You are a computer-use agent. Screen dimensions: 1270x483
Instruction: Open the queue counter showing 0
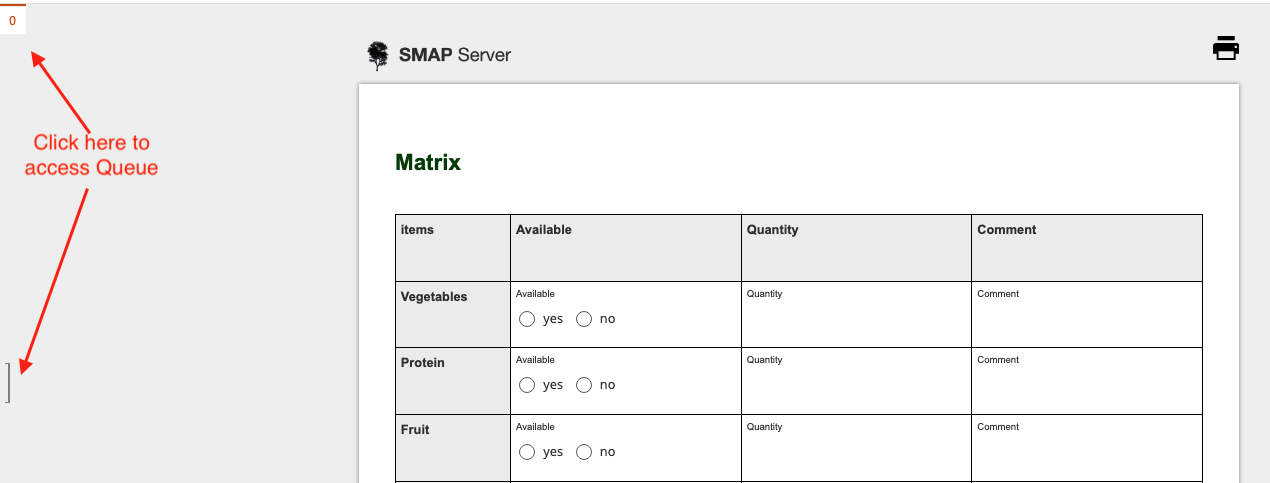click(x=12, y=20)
